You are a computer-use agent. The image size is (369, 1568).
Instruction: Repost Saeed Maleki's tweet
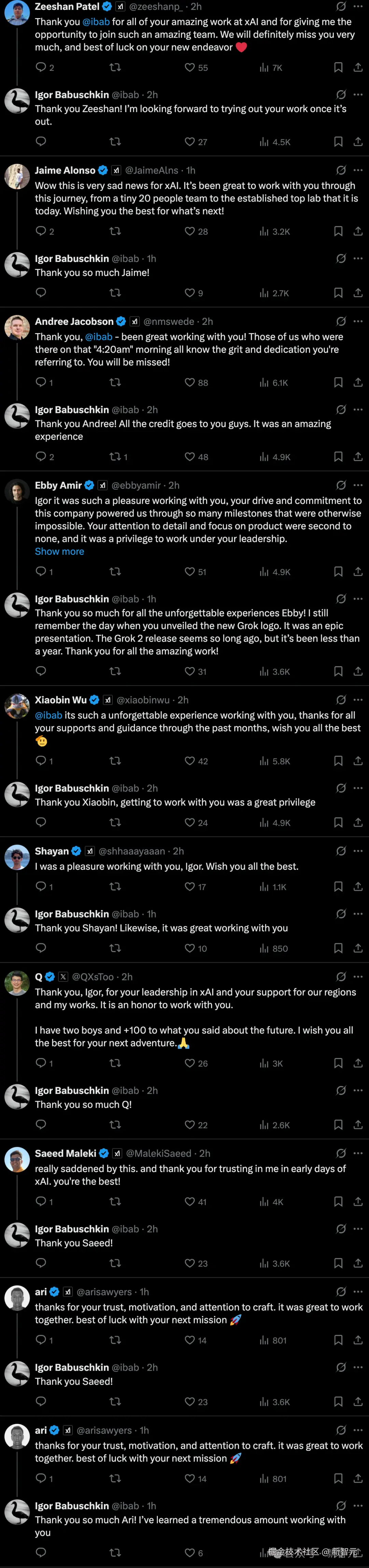(x=114, y=1201)
